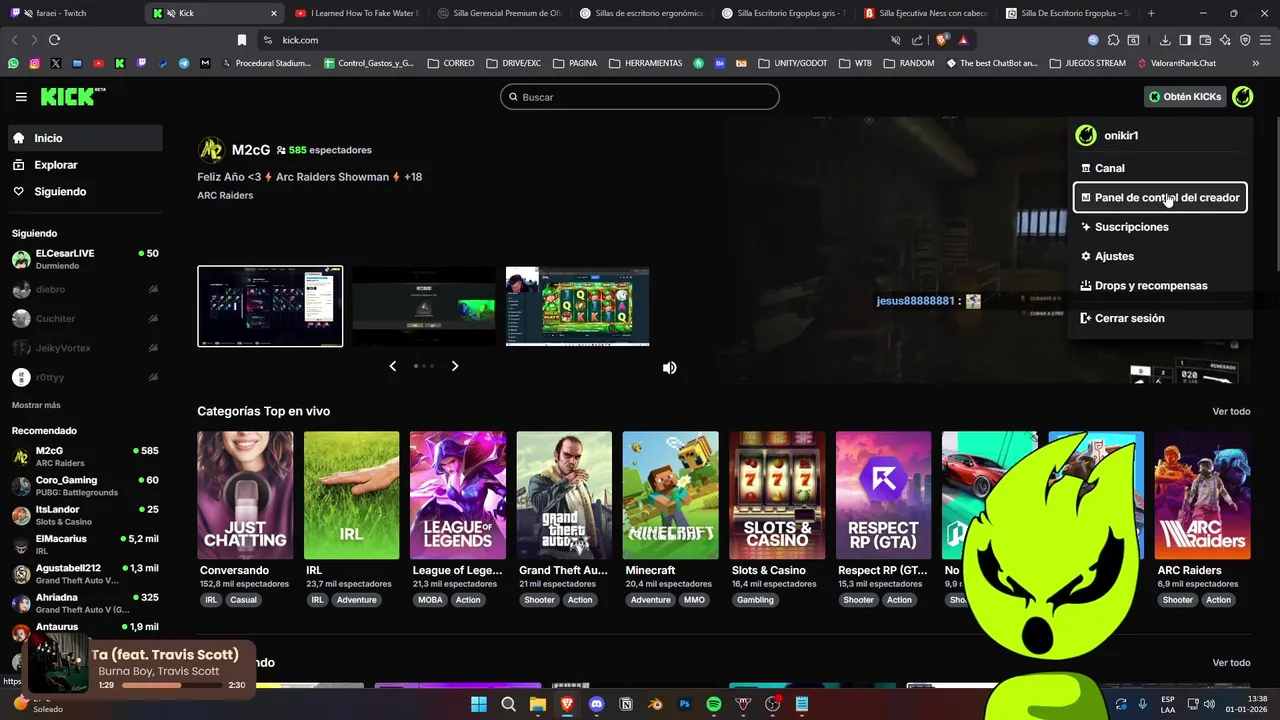Click the share page icon in address bar
Viewport: 1280px width, 720px height.
[x=917, y=40]
